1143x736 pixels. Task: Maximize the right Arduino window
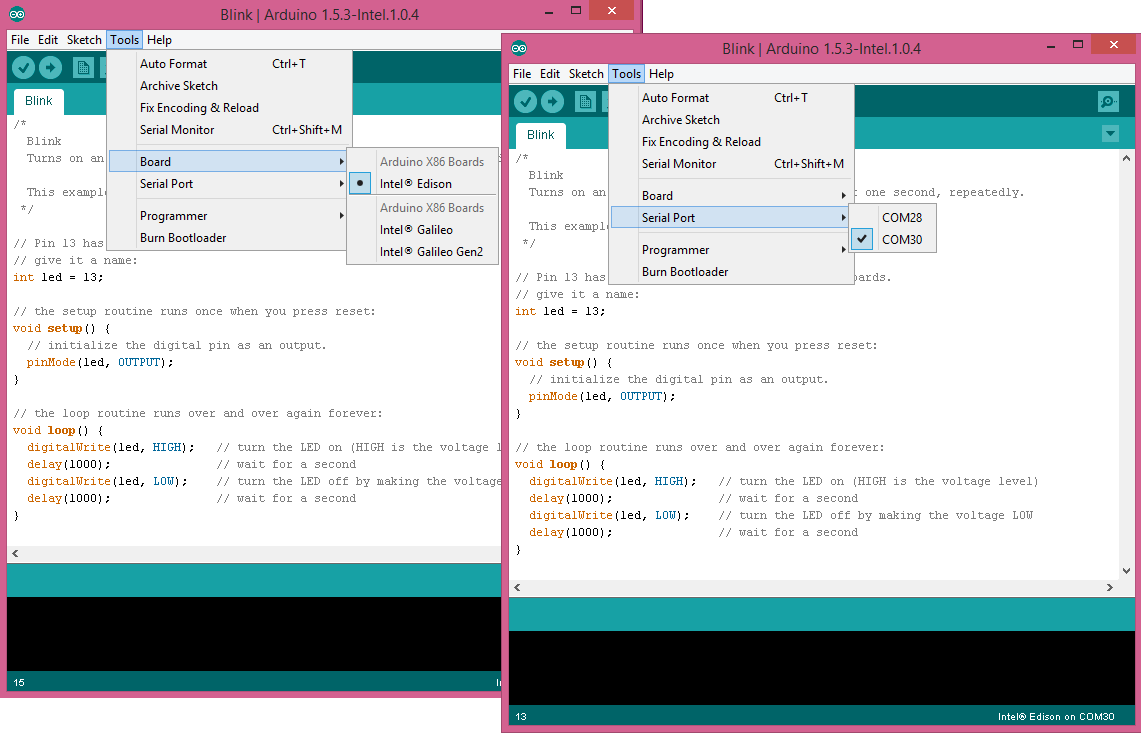1077,44
